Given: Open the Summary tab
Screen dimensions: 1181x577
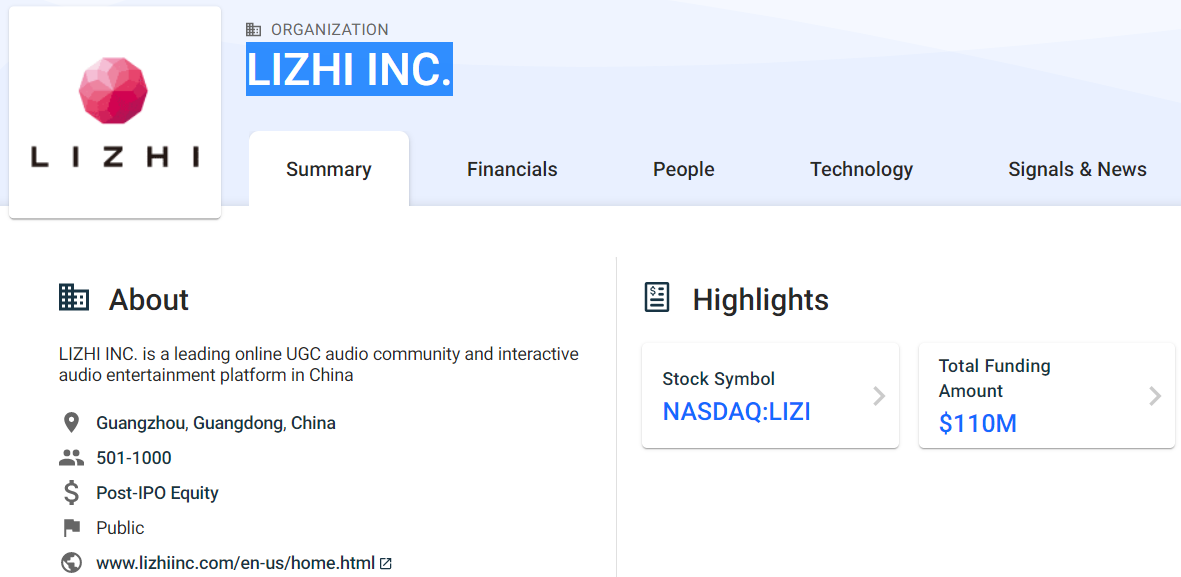Looking at the screenshot, I should pos(328,169).
